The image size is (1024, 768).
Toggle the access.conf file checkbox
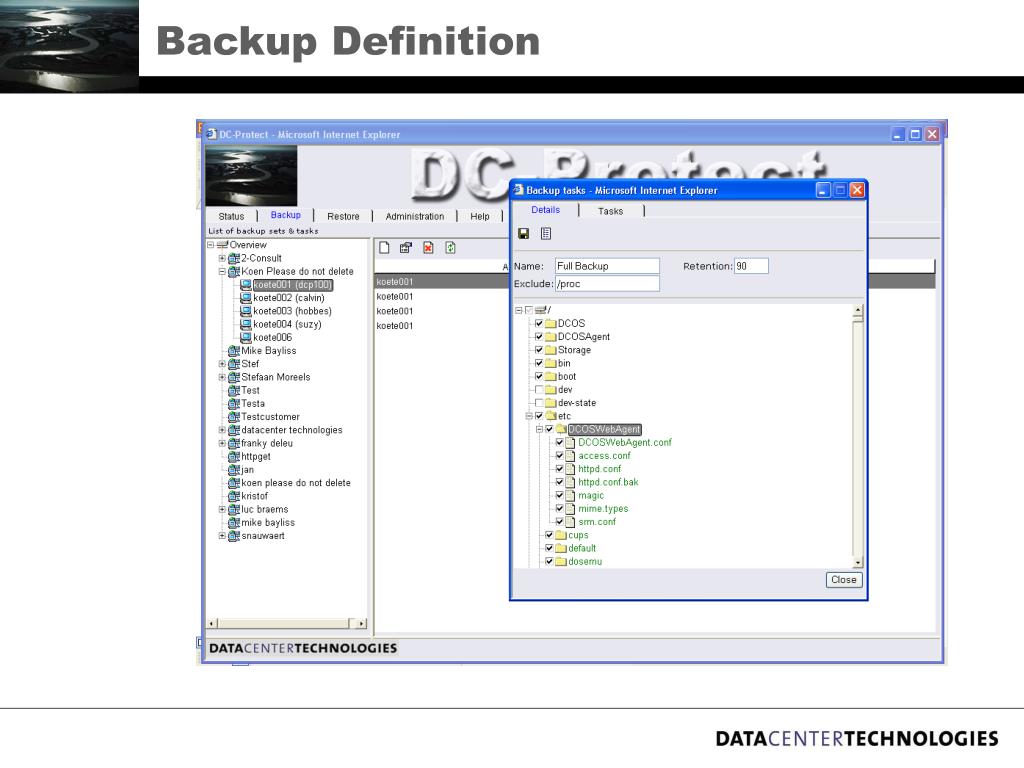point(560,456)
